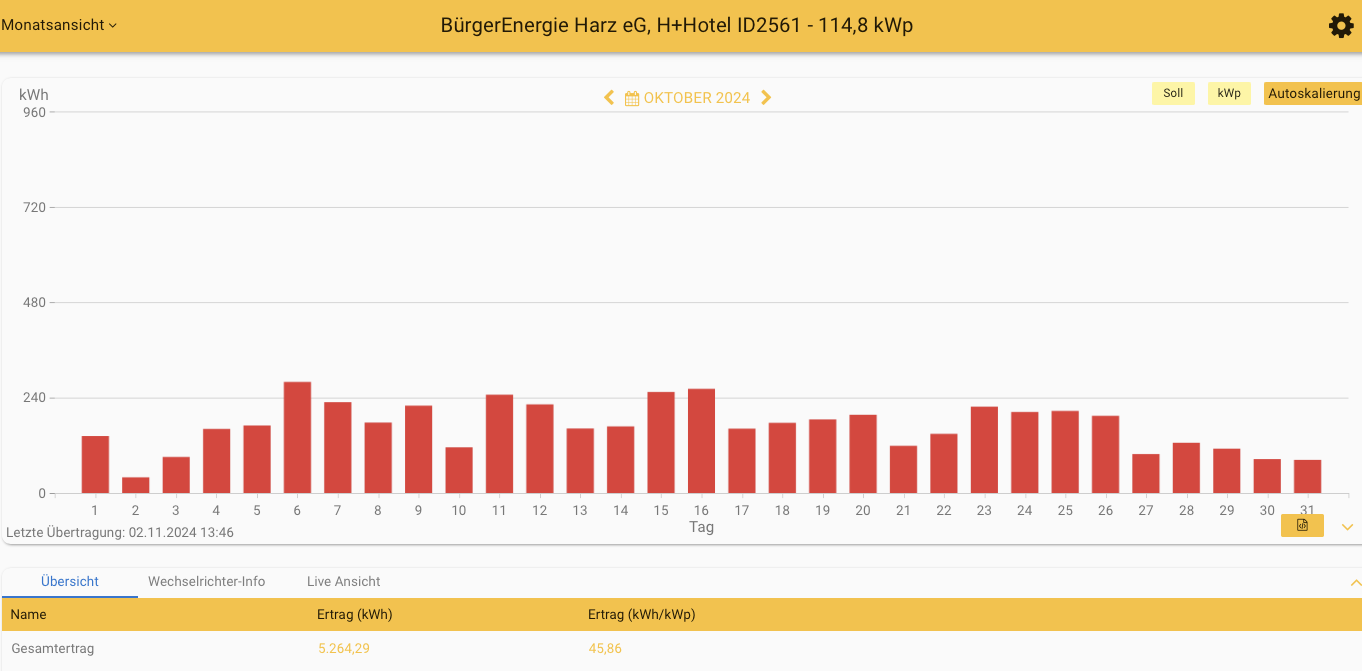Switch to the Wechselrichter-Info tab

(x=206, y=581)
